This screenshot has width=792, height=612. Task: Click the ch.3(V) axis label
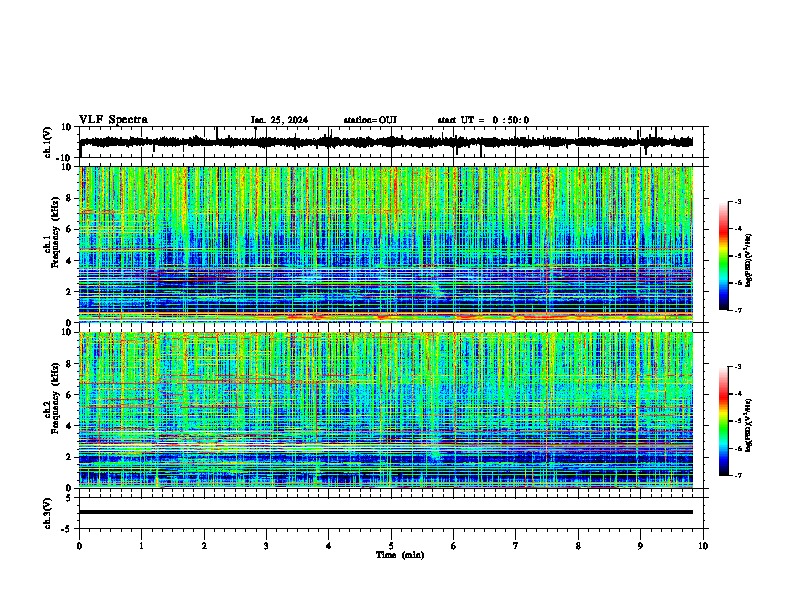click(x=48, y=513)
